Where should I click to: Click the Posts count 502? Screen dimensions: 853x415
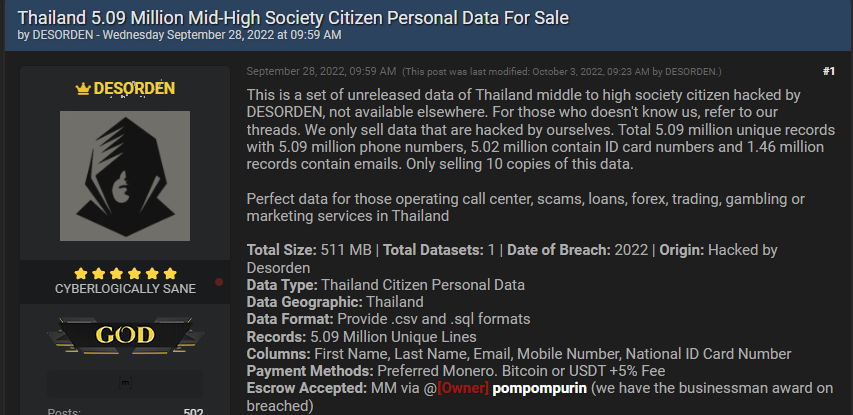click(193, 412)
